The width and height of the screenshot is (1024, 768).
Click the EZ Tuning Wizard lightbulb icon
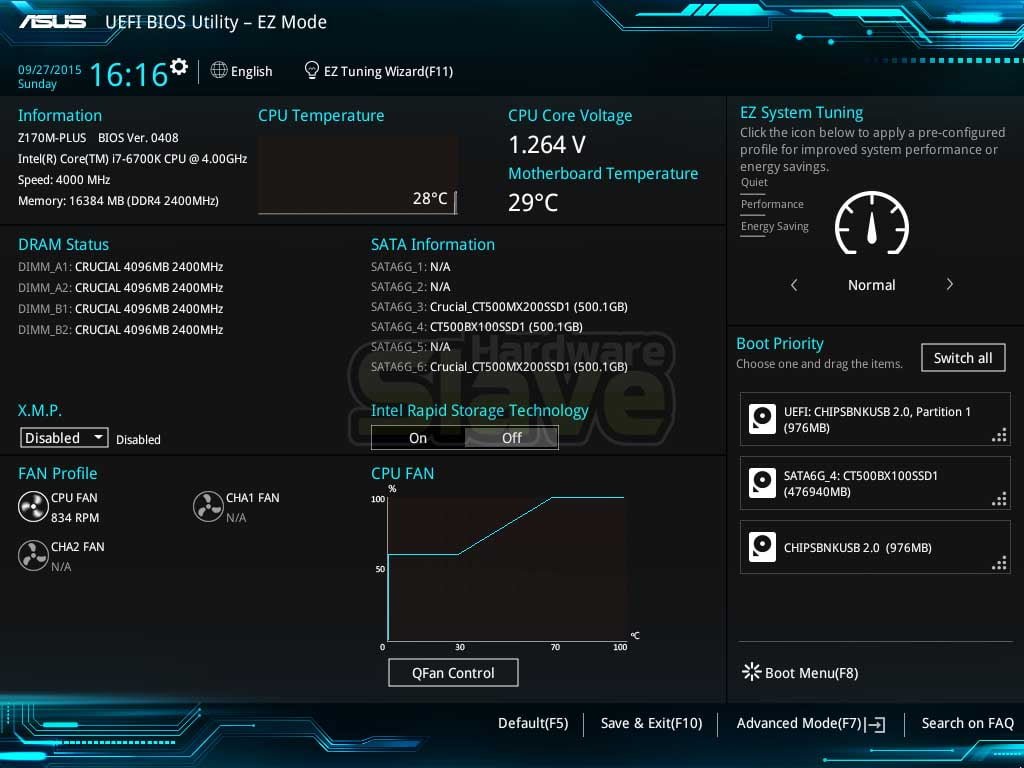pos(312,70)
